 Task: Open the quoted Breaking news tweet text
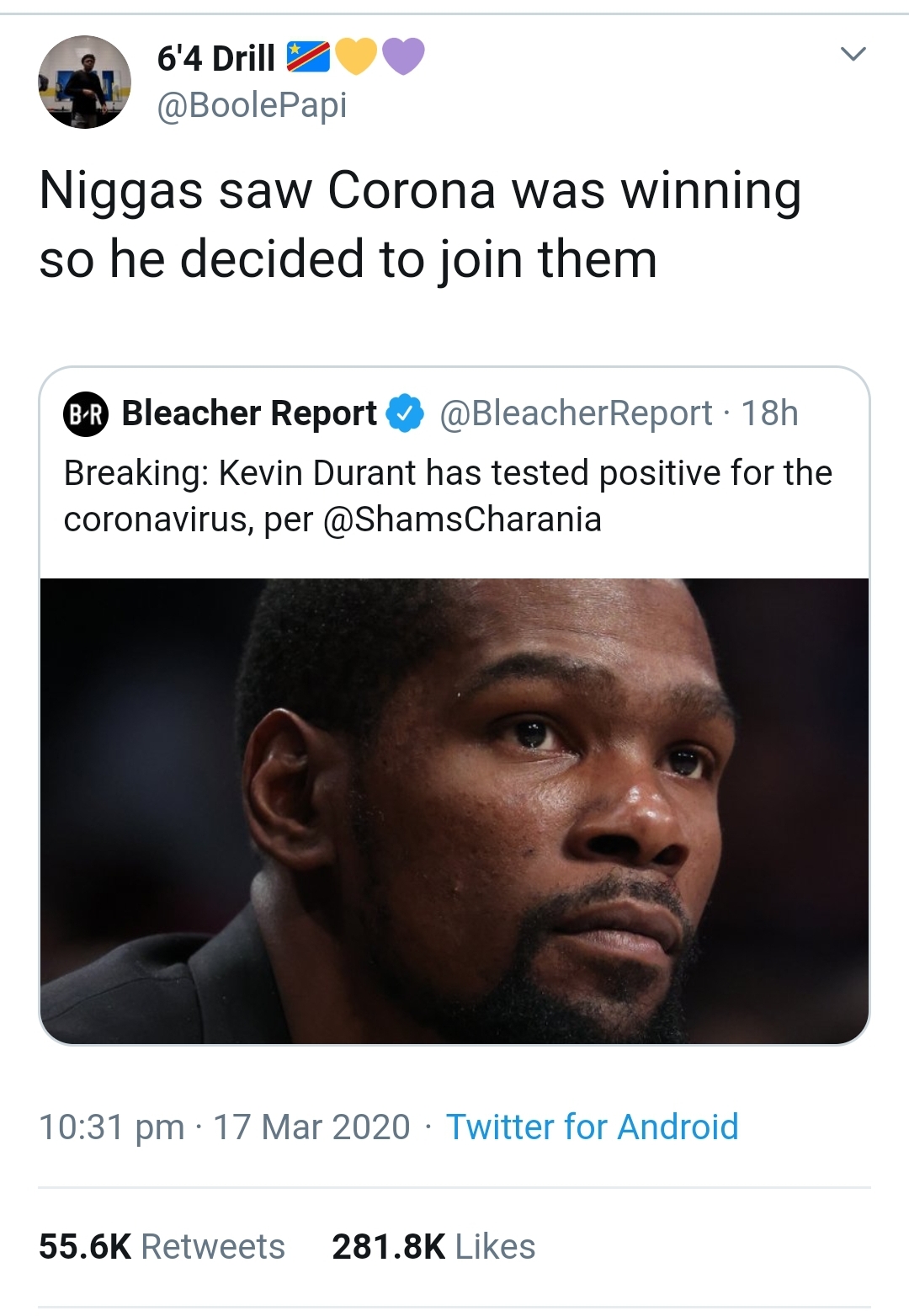(447, 496)
